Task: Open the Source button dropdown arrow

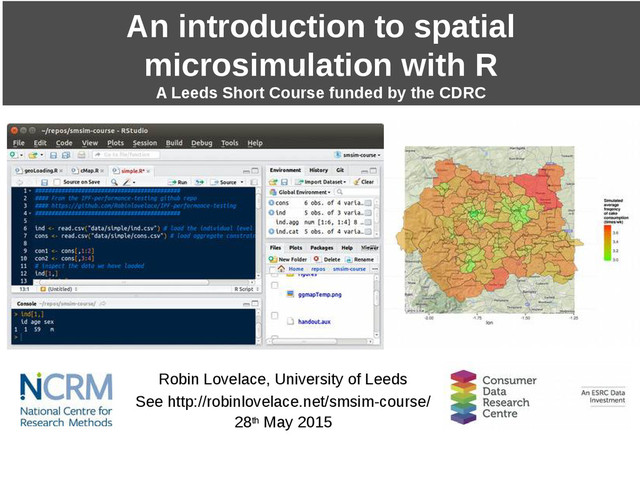Action: [x=242, y=182]
